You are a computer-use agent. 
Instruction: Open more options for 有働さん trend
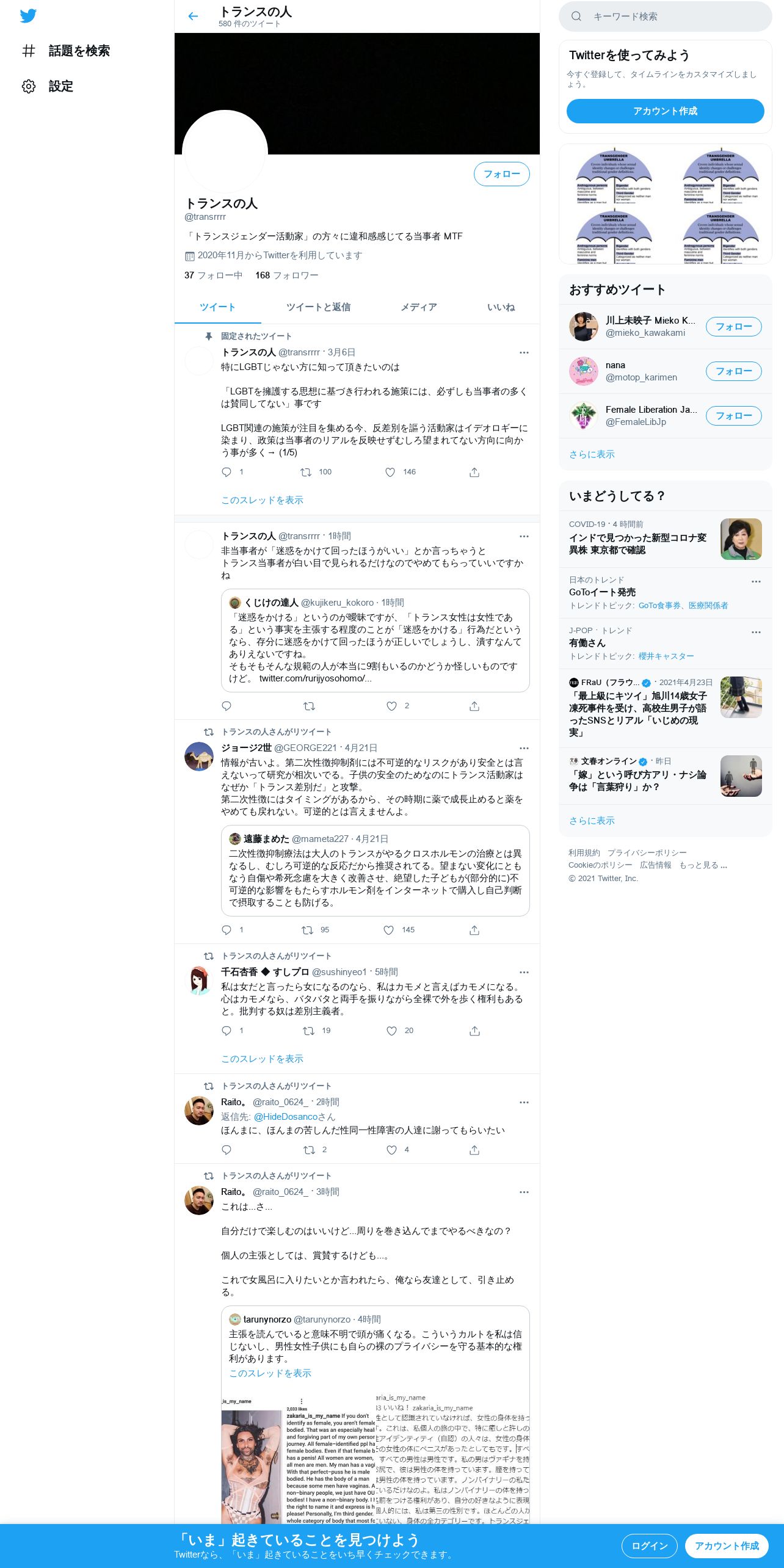(x=756, y=632)
